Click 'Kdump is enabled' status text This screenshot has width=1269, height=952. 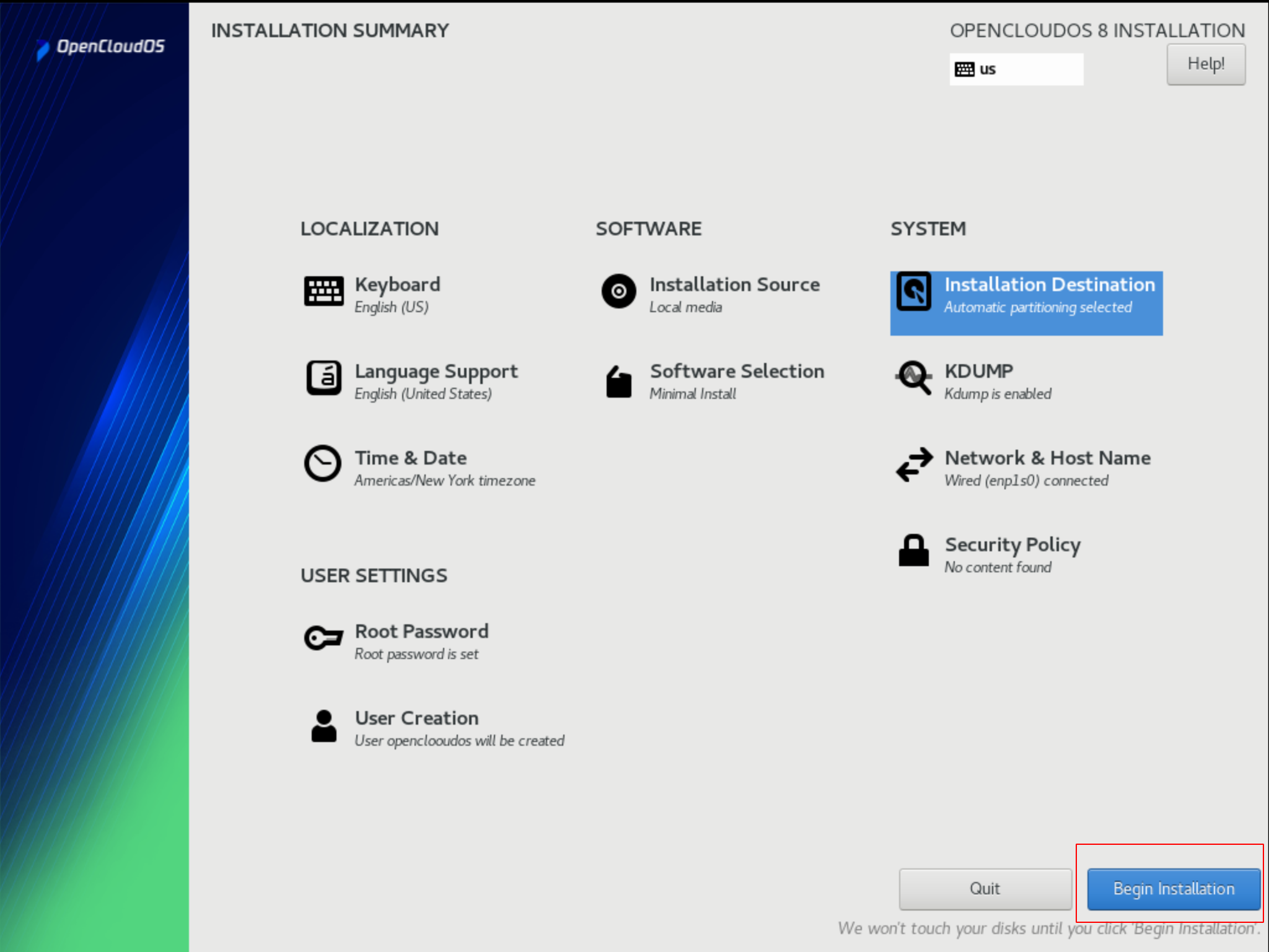tap(998, 394)
